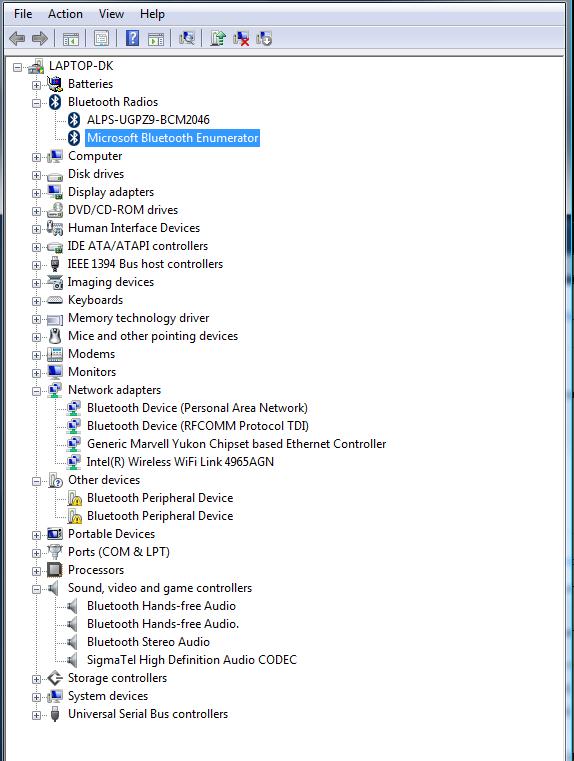Collapse the Sound, video and game controllers node
Viewport: 574px width, 761px height.
click(x=36, y=589)
